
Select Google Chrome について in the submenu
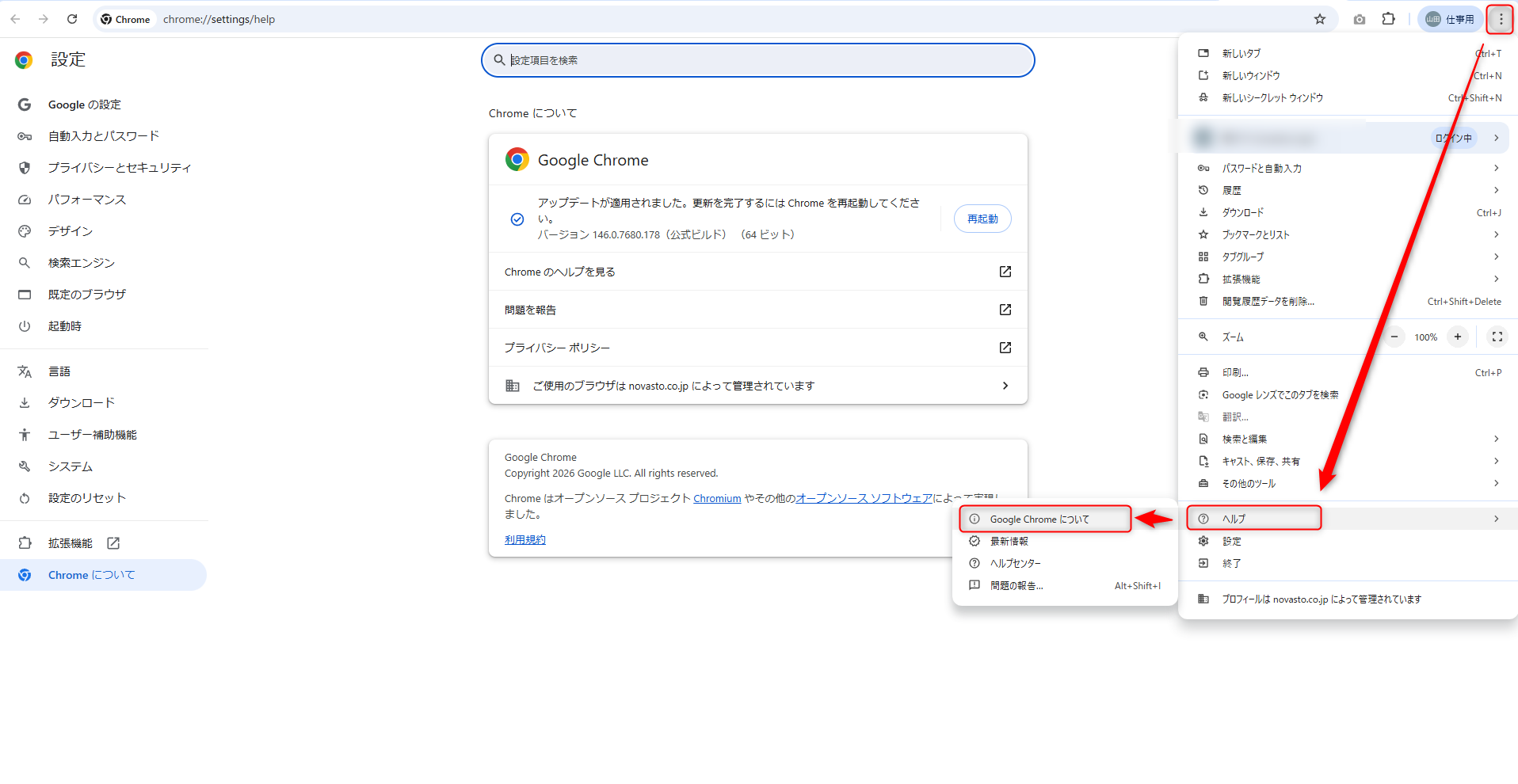(1065, 519)
